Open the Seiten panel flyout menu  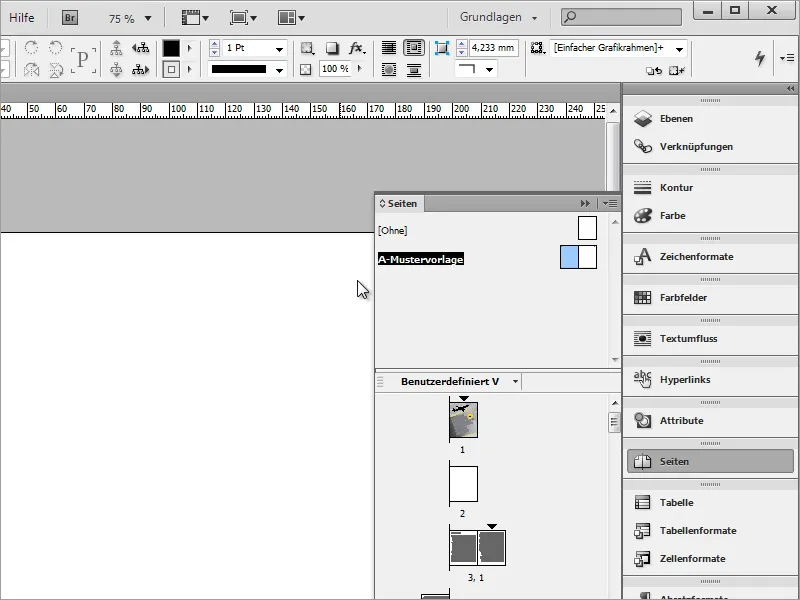click(x=610, y=204)
